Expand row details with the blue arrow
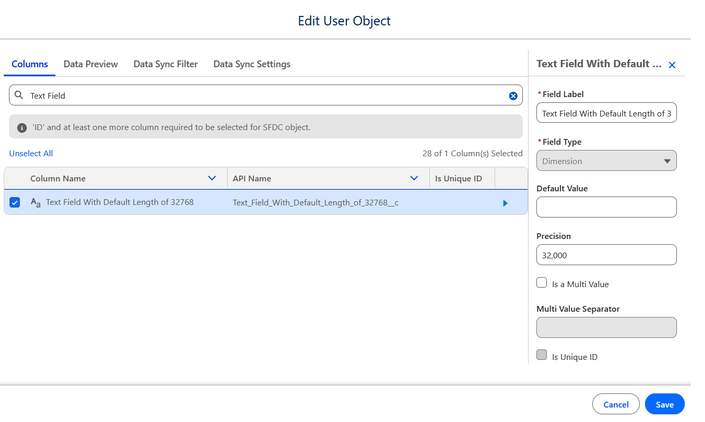The image size is (705, 422). click(x=505, y=203)
